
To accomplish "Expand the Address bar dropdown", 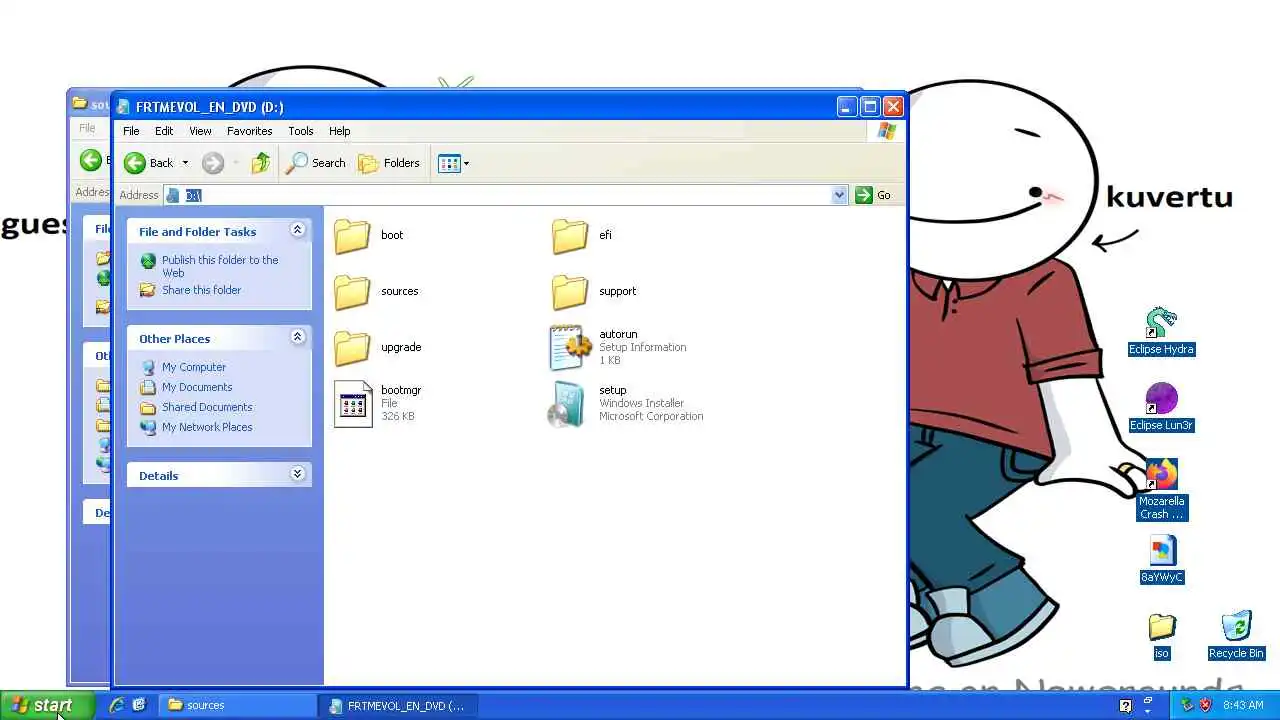I will [839, 195].
